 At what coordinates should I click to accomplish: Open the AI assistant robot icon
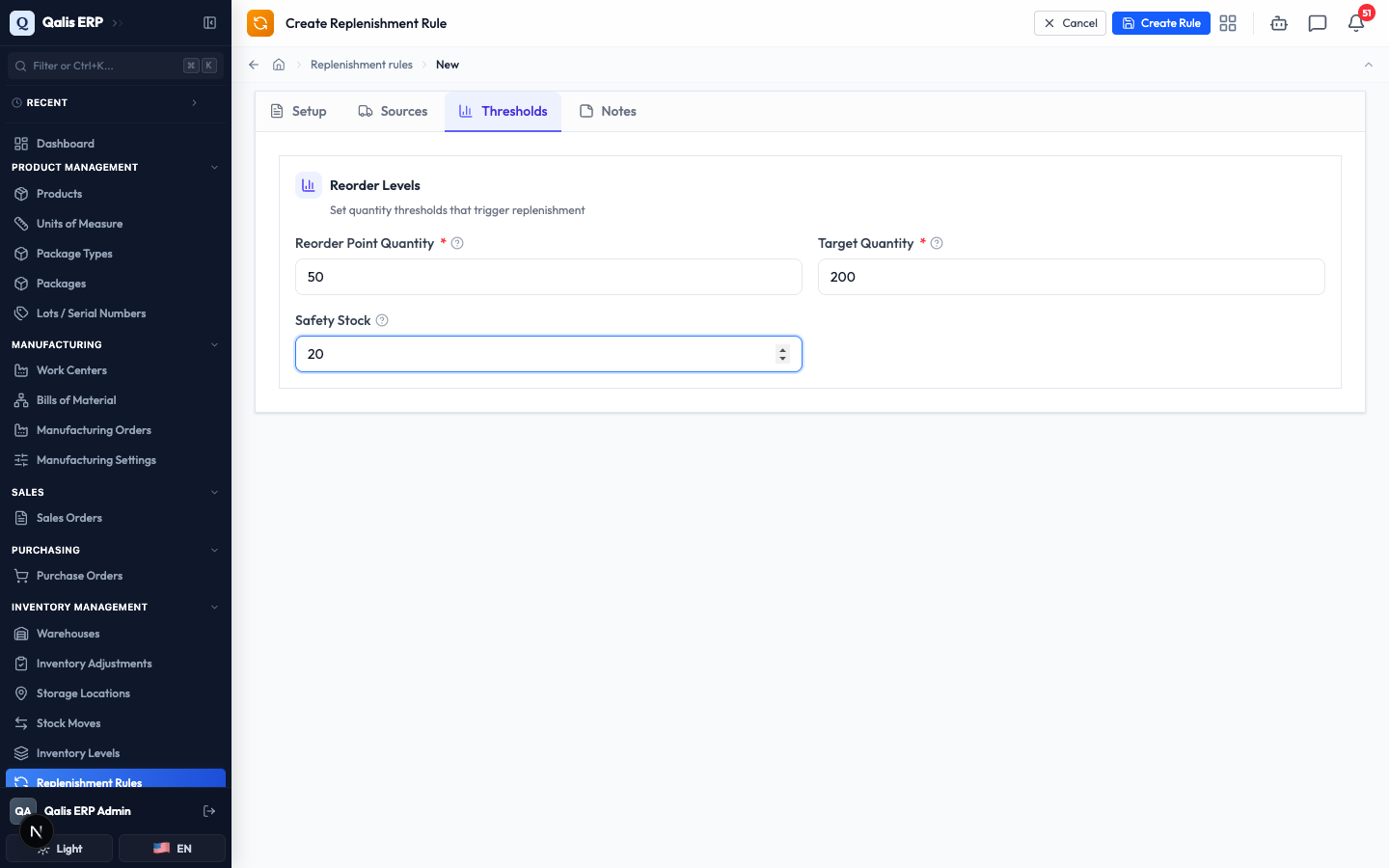[x=1279, y=23]
